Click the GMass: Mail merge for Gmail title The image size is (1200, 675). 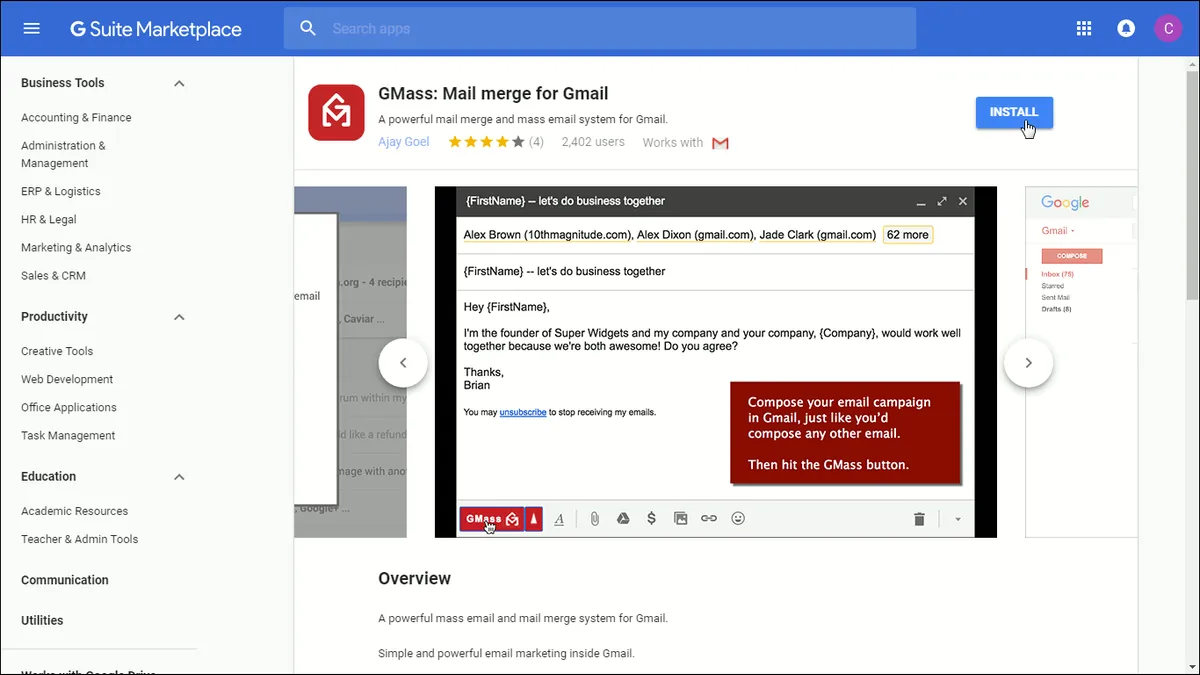pos(493,94)
